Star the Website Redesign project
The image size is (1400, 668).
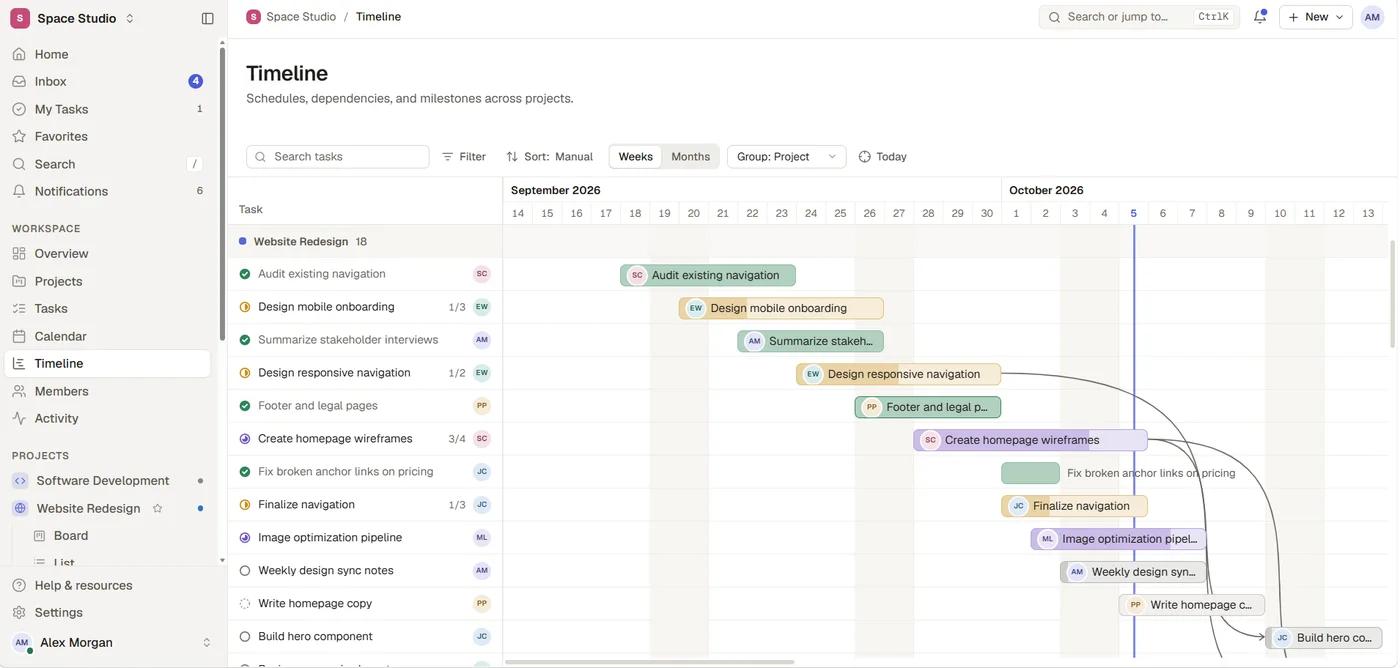157,508
